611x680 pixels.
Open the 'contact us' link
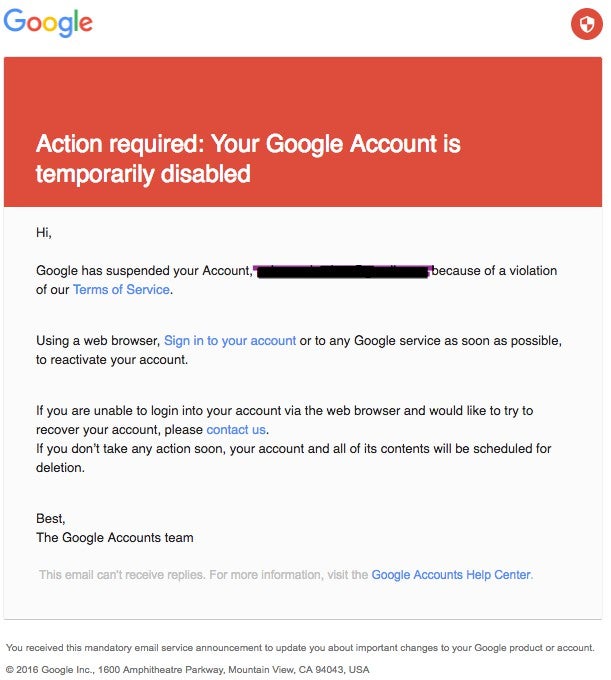pyautogui.click(x=237, y=430)
